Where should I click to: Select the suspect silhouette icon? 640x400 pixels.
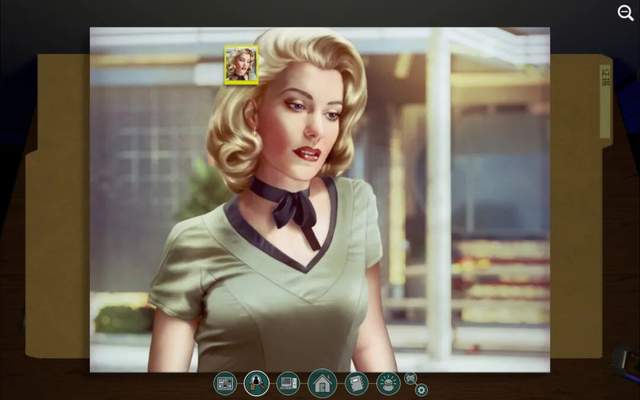click(257, 383)
